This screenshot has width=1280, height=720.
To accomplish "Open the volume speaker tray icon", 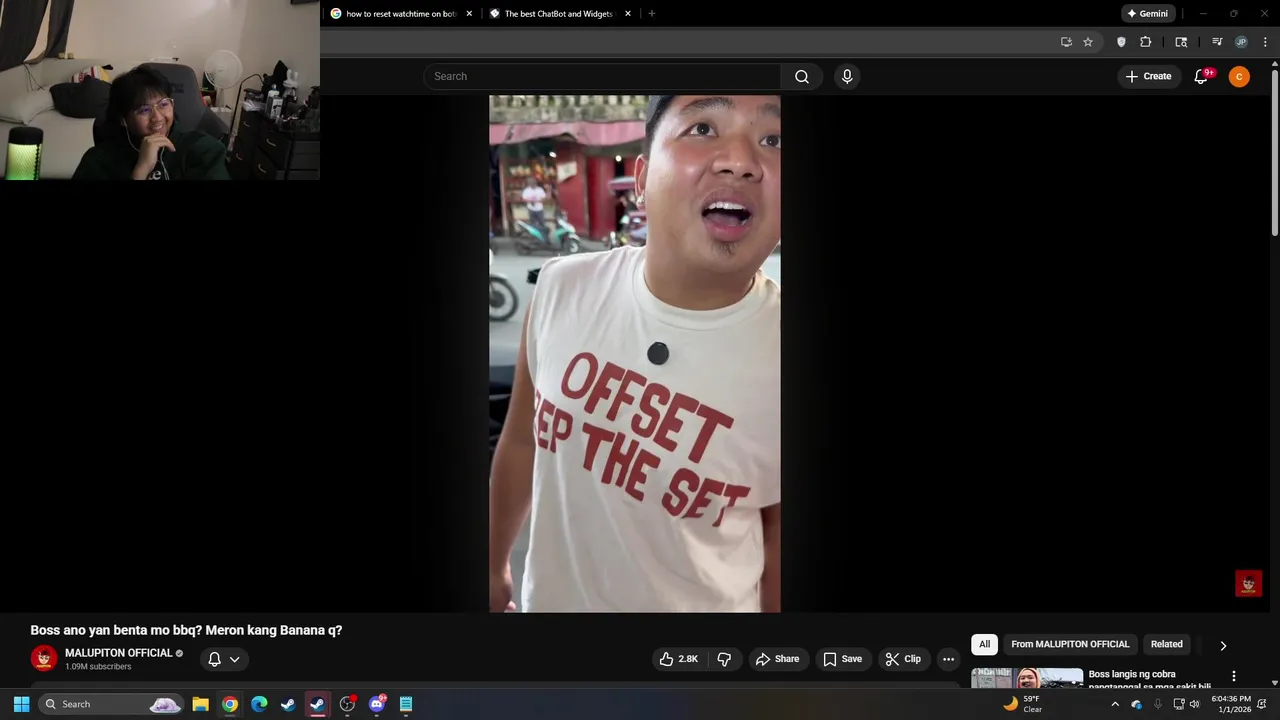I will (1194, 704).
